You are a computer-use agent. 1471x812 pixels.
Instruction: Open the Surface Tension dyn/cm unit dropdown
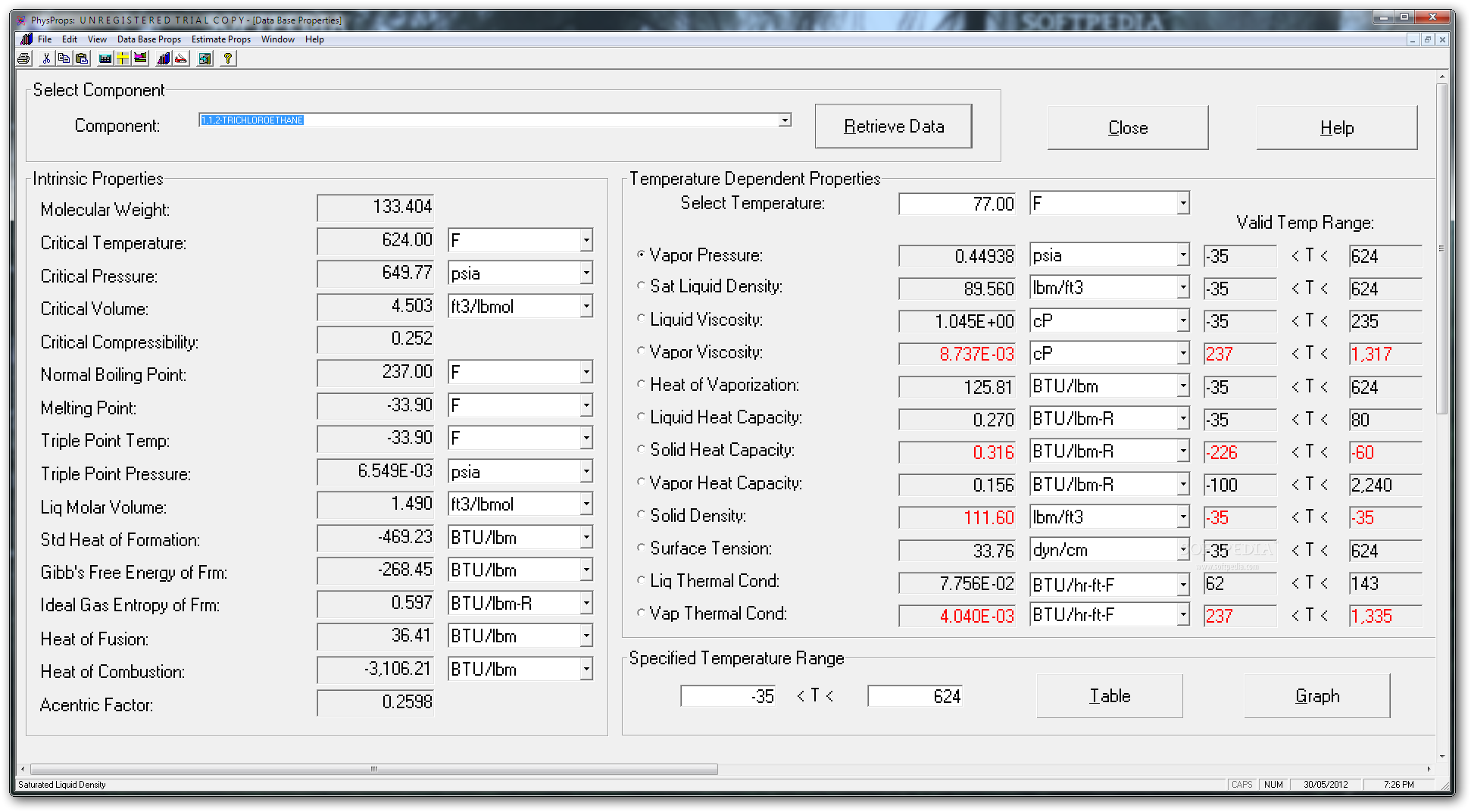pos(1182,550)
